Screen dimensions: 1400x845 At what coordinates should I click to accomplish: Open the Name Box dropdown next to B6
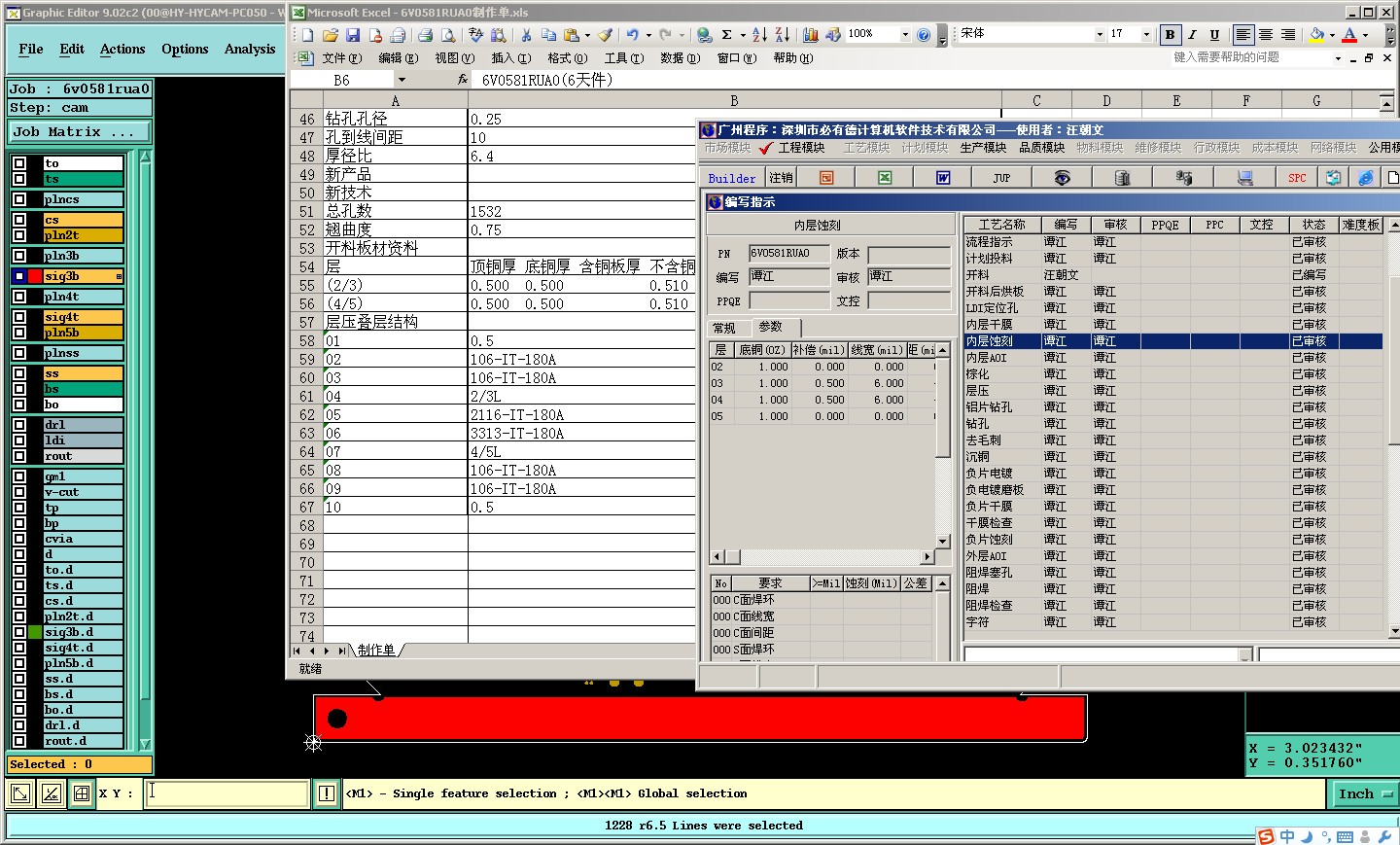point(402,80)
